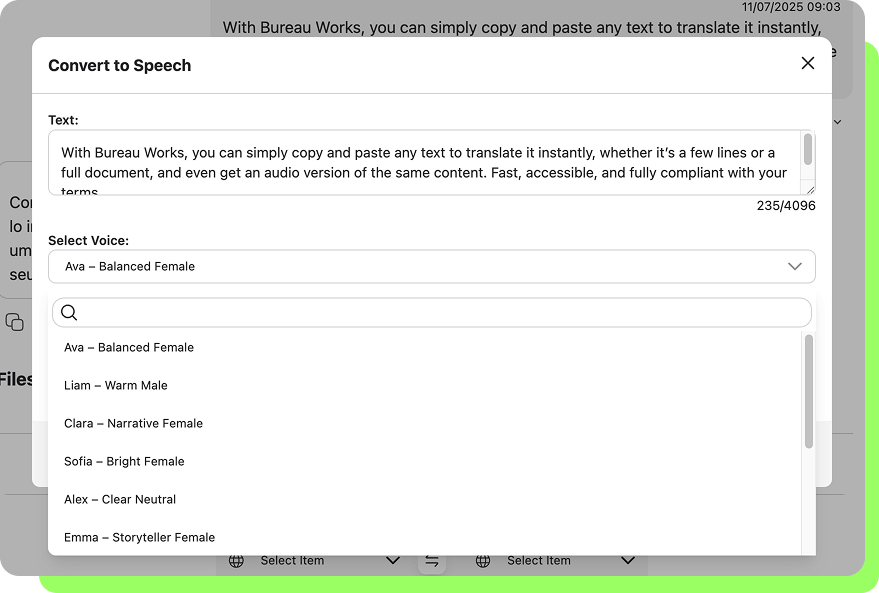Click the magnifier icon in voice search
Viewport: 879px width, 593px height.
pos(68,312)
